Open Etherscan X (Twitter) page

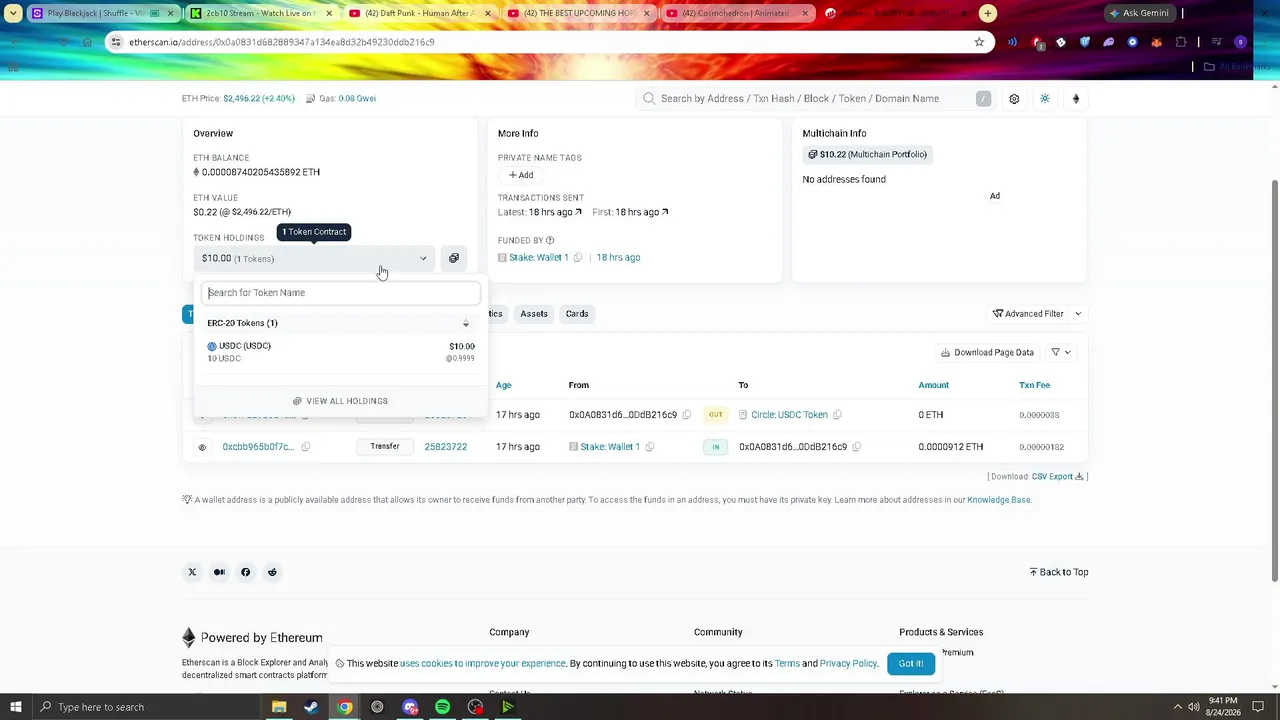[x=192, y=572]
